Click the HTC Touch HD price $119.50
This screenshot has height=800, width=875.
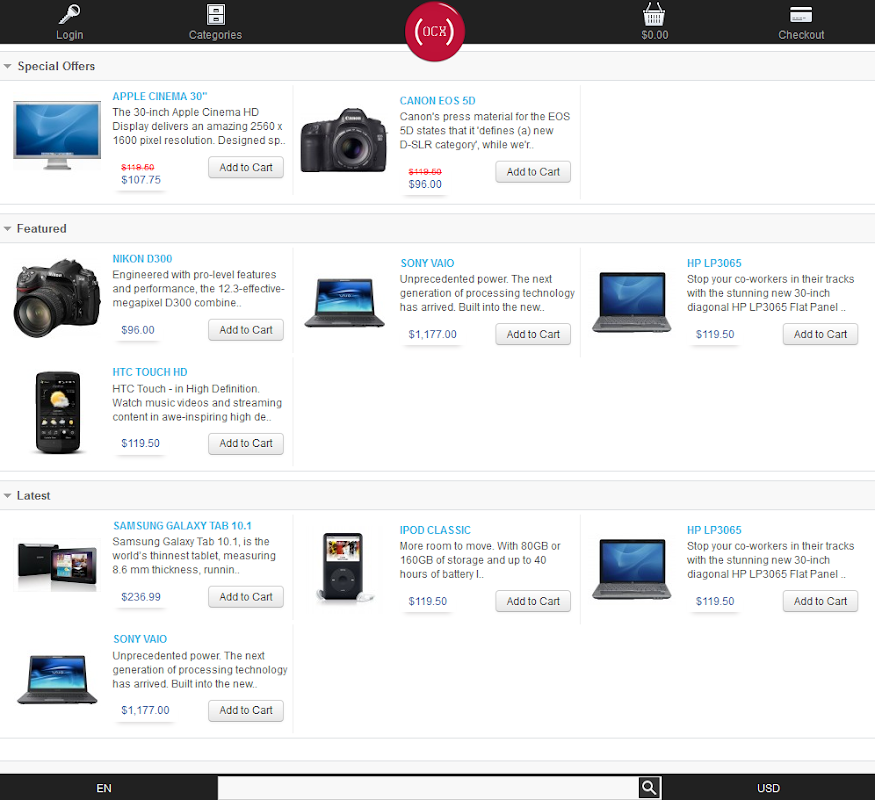tap(140, 443)
